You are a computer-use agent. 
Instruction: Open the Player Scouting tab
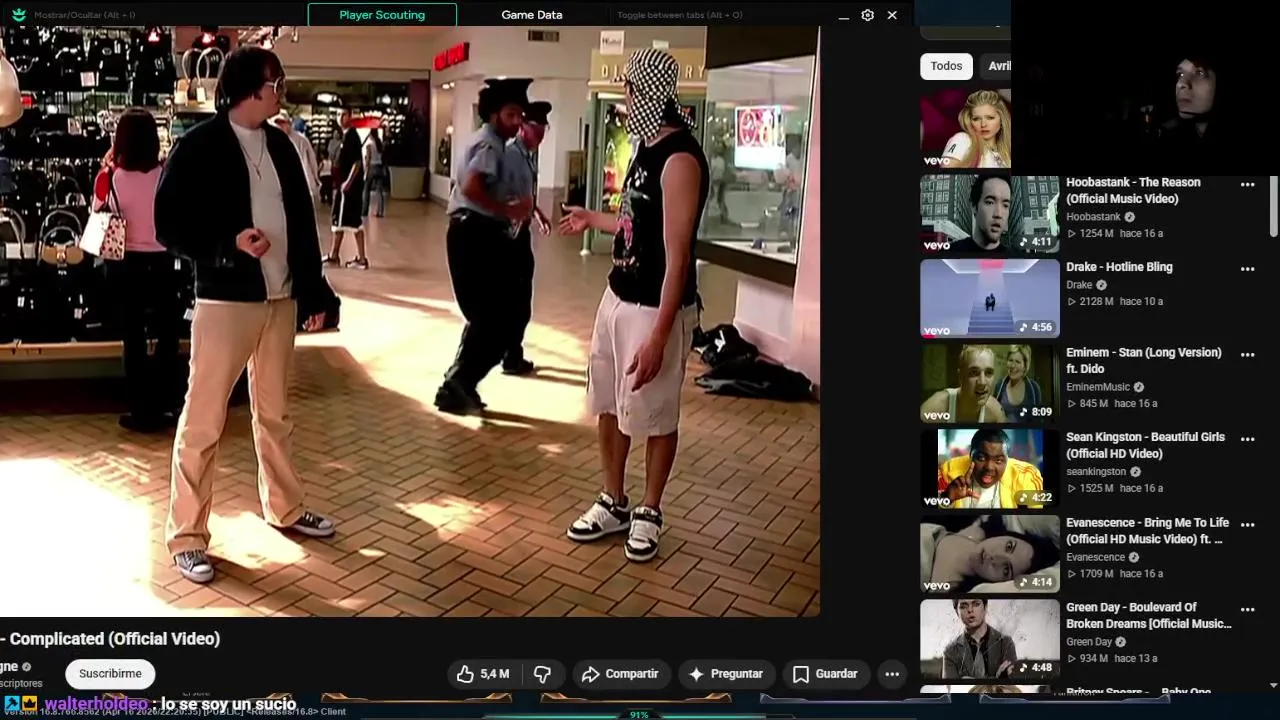coord(382,15)
